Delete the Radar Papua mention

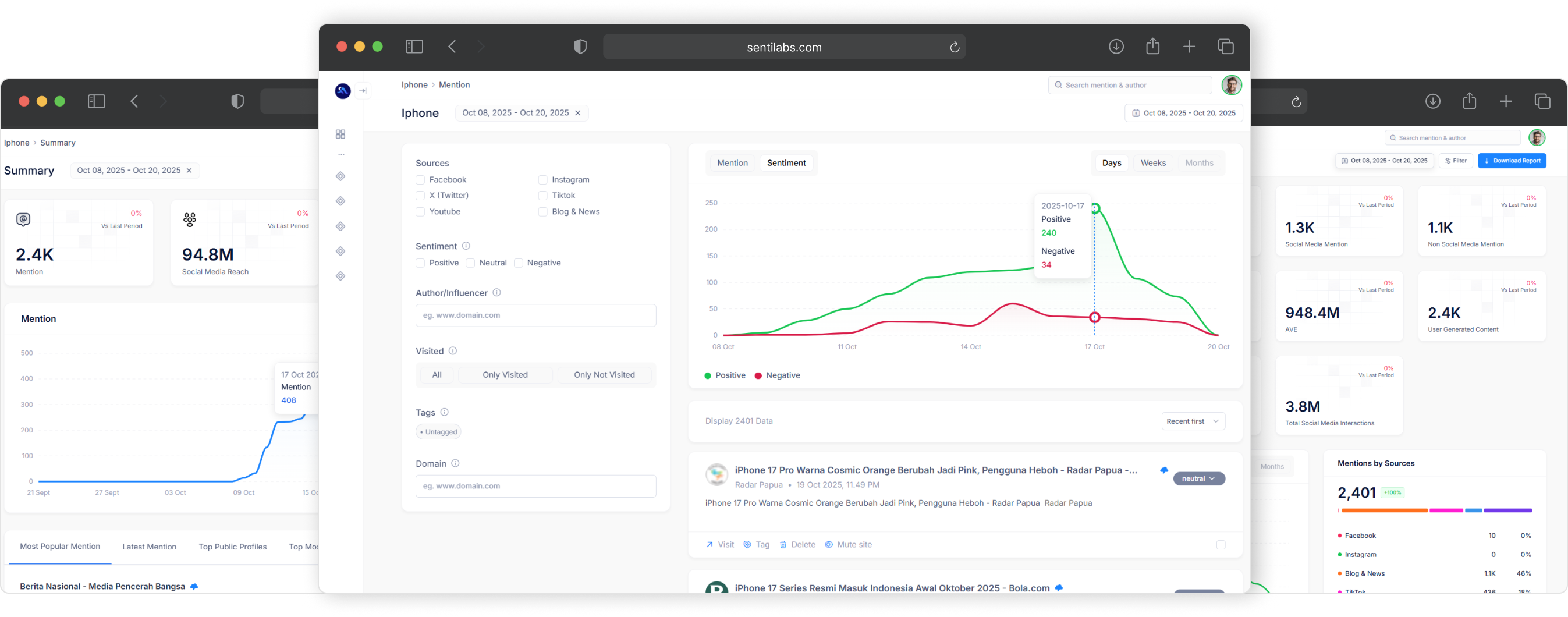[784, 545]
